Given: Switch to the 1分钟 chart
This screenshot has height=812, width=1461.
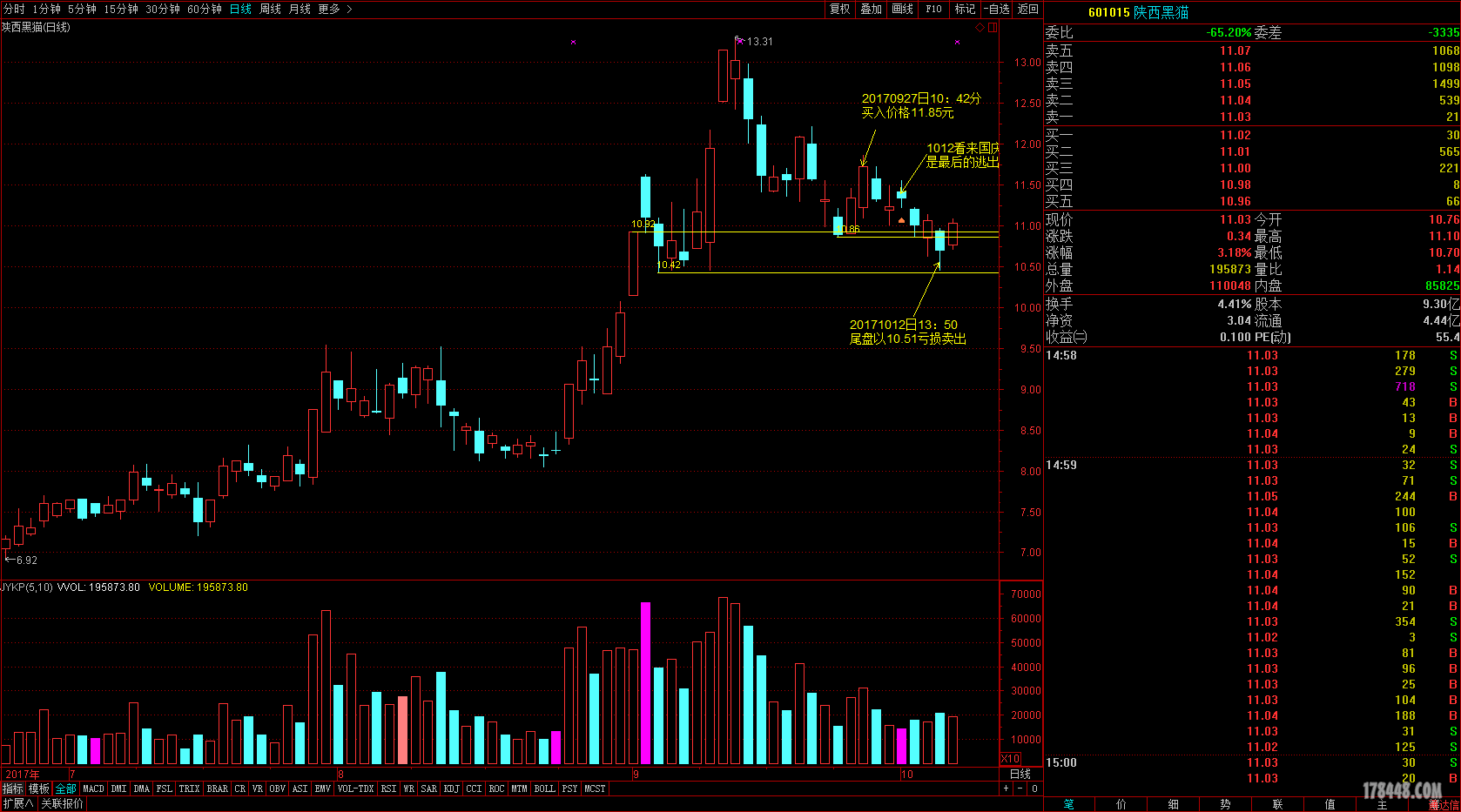Looking at the screenshot, I should pyautogui.click(x=46, y=9).
